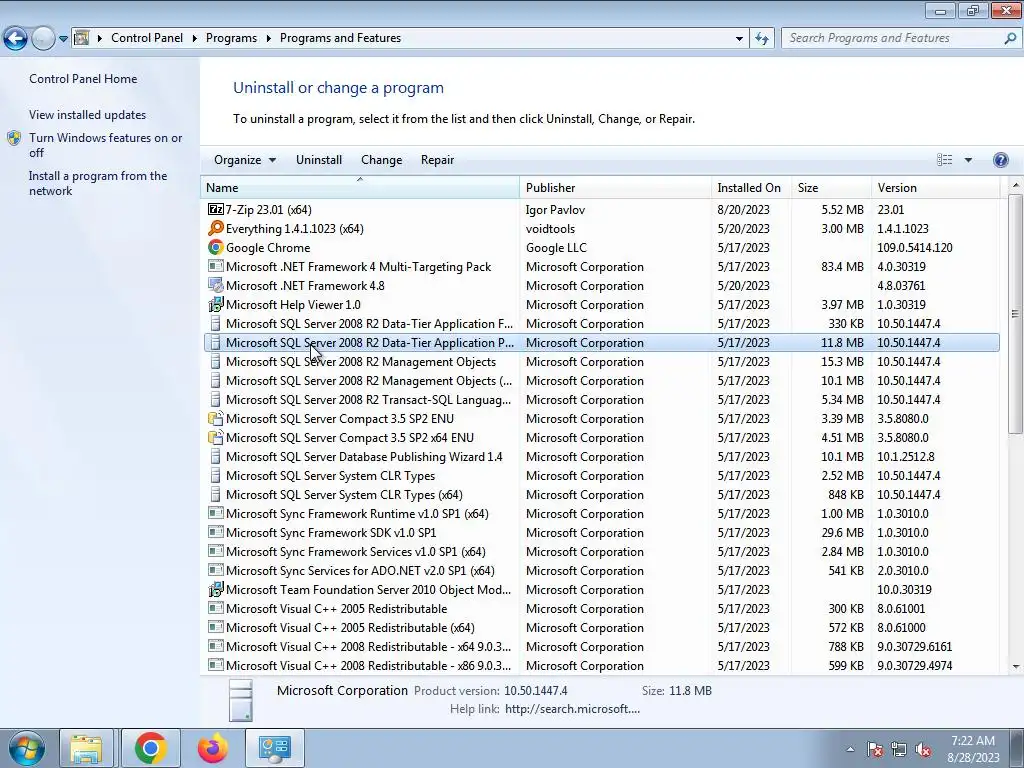
Task: Click the Team Foundation Server 2010 icon
Action: [x=216, y=590]
